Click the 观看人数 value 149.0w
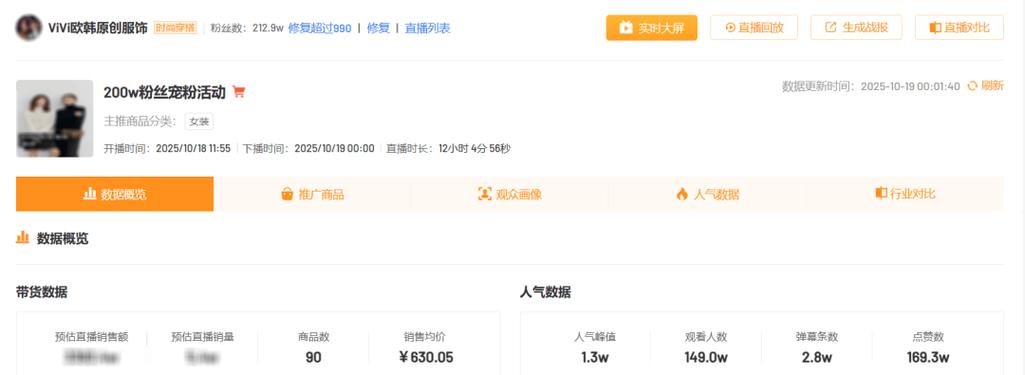 point(706,357)
